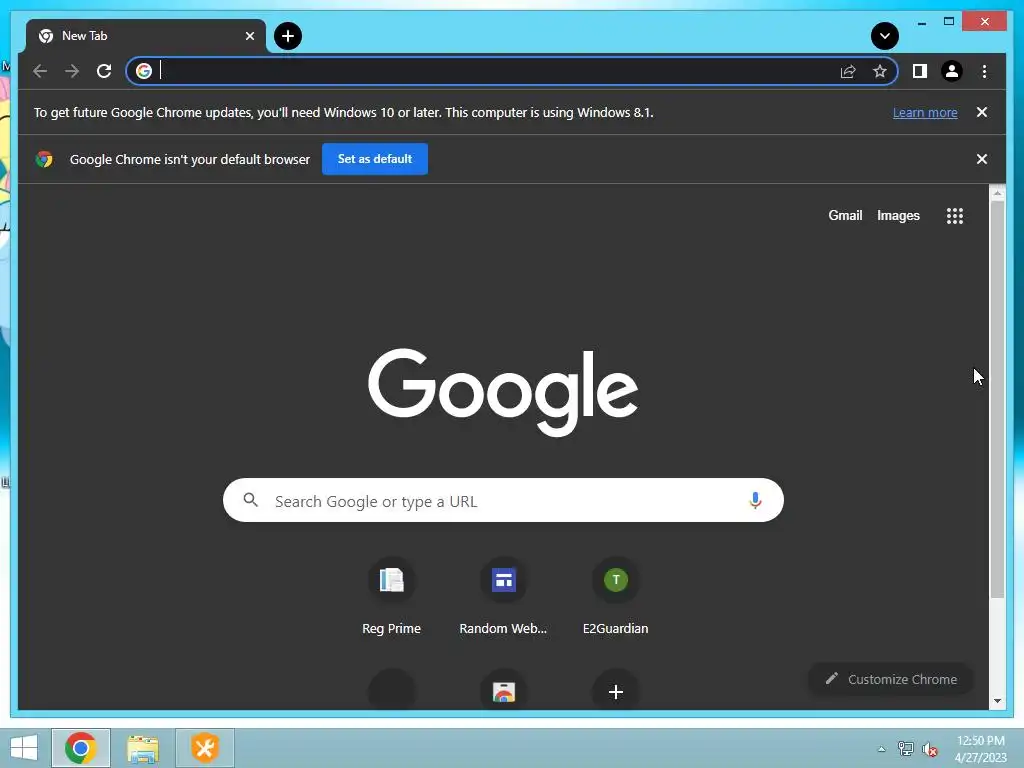
Task: Open the profile avatar menu
Action: tap(952, 71)
